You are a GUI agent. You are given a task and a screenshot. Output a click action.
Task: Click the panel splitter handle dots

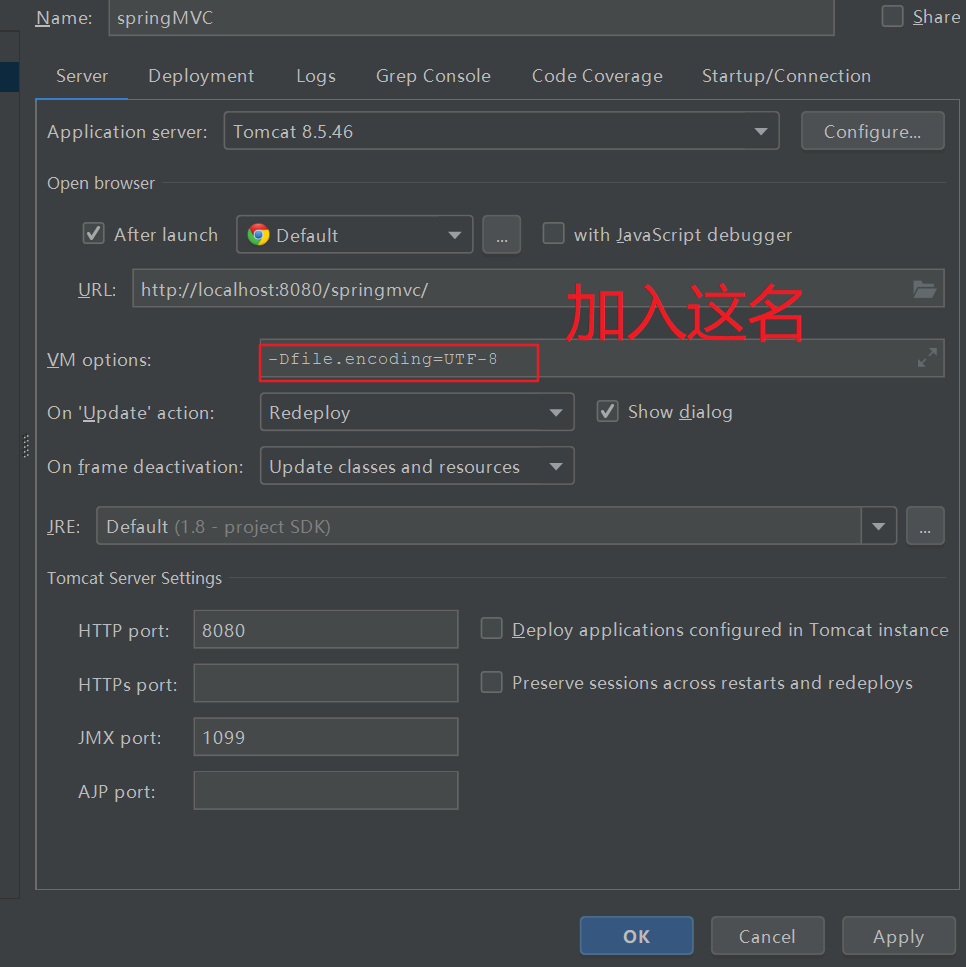[26, 446]
